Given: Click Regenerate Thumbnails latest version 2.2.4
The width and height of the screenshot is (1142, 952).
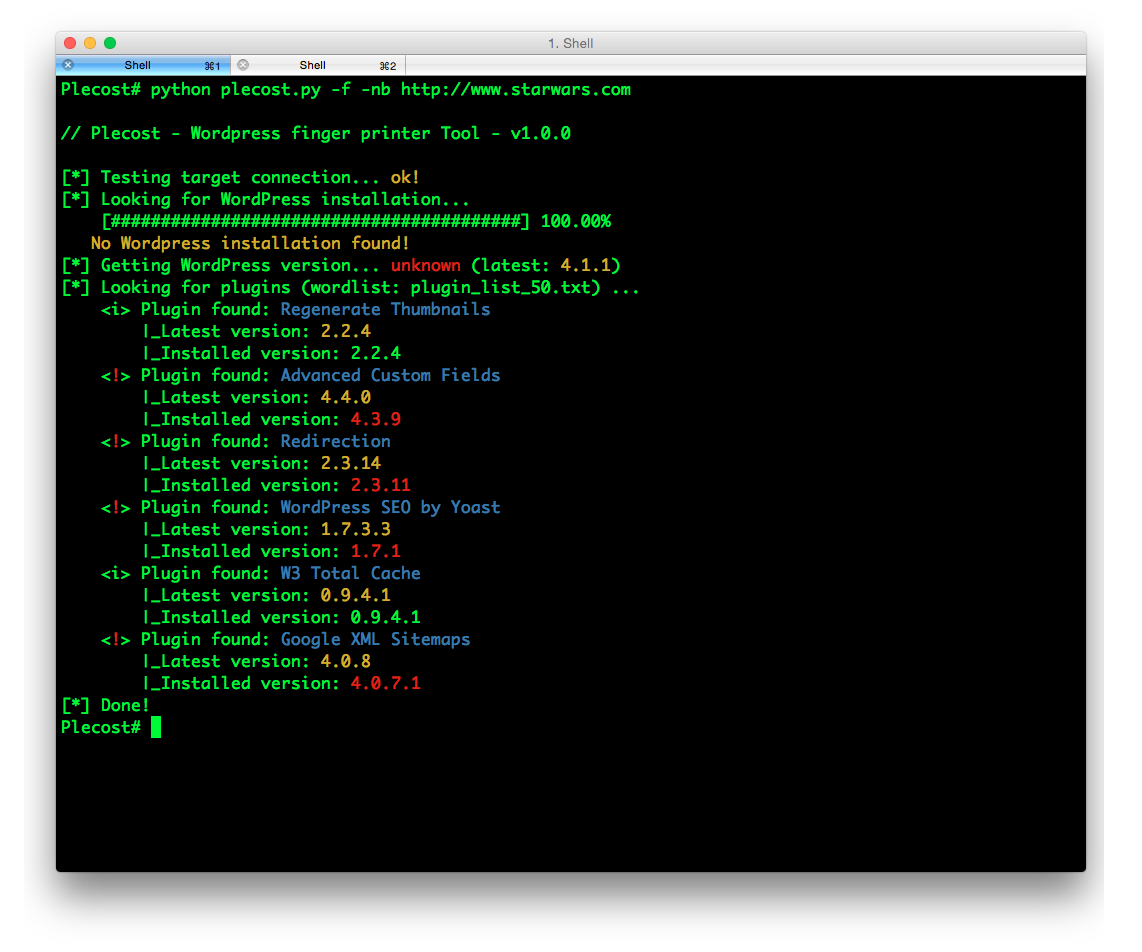Looking at the screenshot, I should pyautogui.click(x=345, y=331).
